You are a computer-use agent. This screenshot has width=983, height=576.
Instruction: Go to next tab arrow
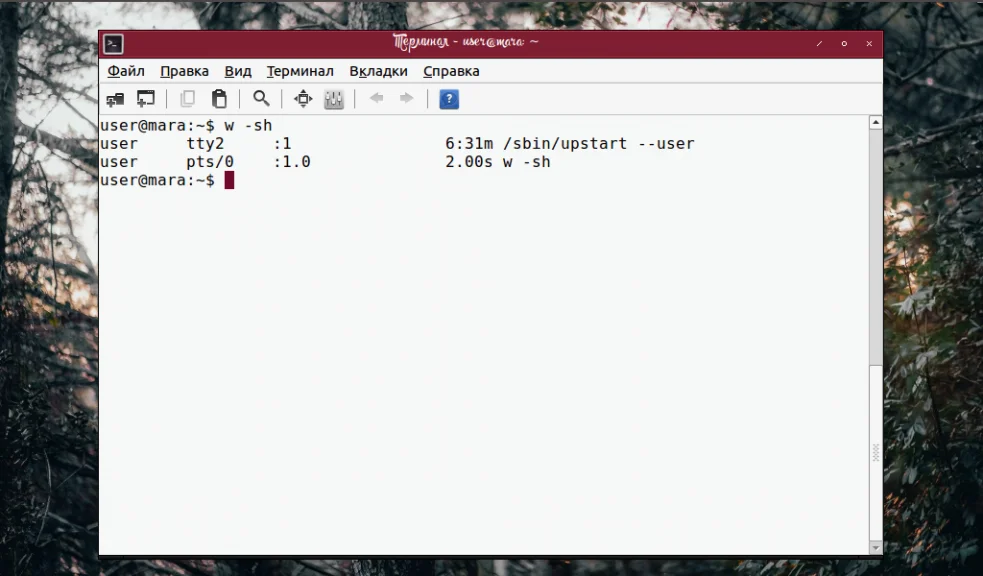407,98
